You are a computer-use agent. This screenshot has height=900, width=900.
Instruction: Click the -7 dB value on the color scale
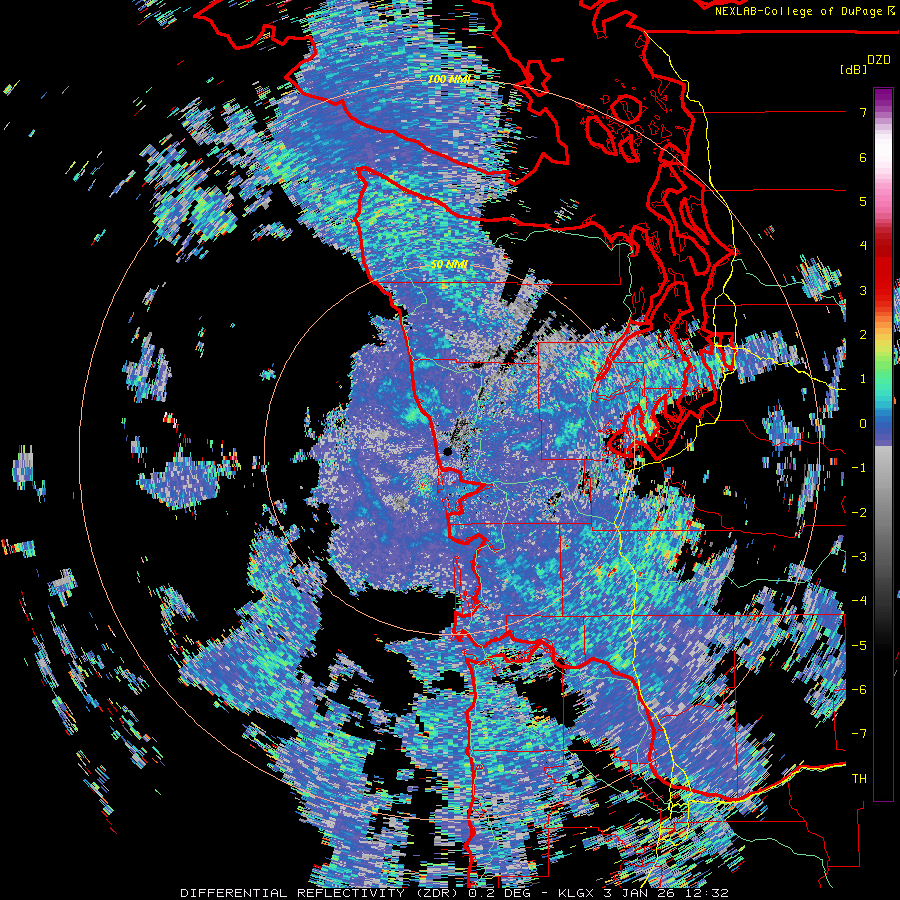pos(859,734)
